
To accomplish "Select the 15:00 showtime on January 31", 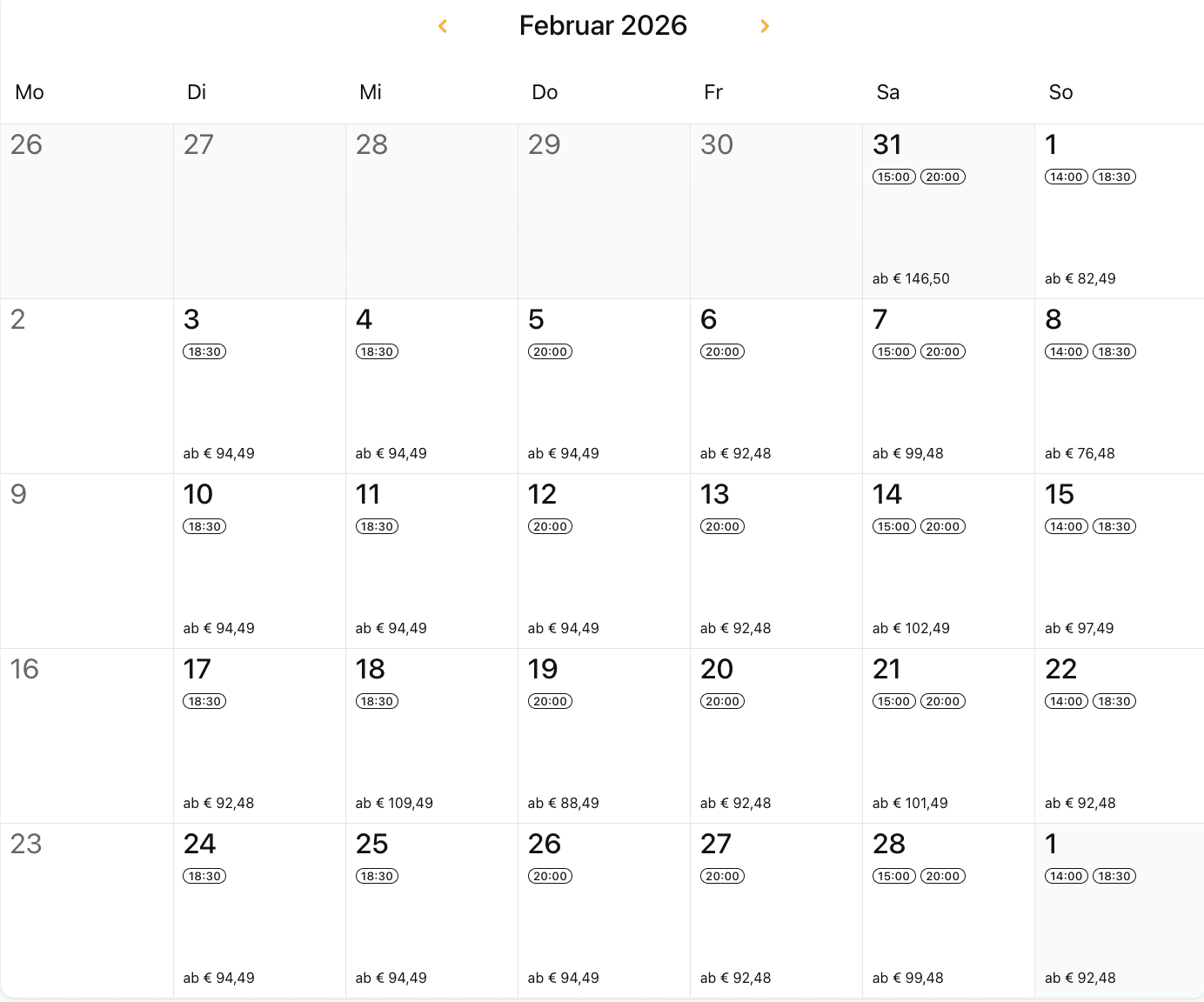I will [893, 177].
